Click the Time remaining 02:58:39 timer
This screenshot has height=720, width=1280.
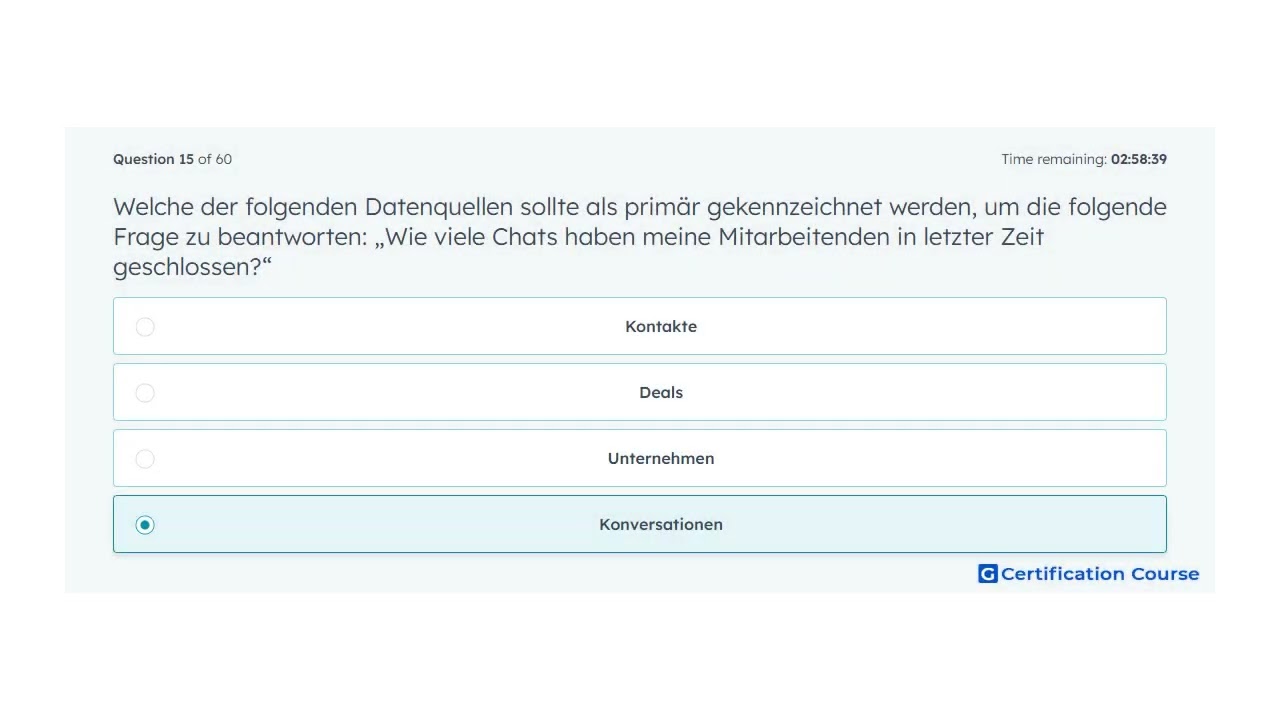[x=1084, y=159]
